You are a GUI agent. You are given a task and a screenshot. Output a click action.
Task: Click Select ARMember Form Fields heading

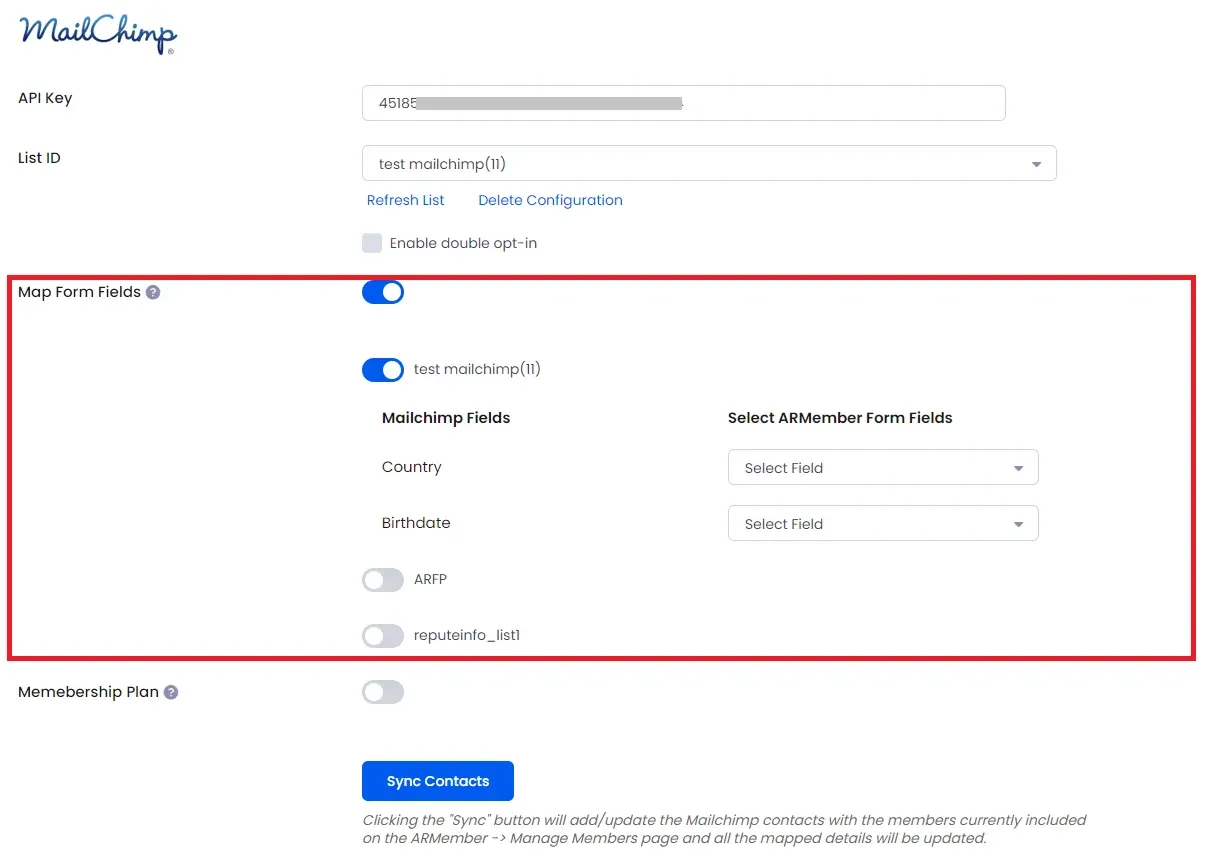[x=840, y=418]
